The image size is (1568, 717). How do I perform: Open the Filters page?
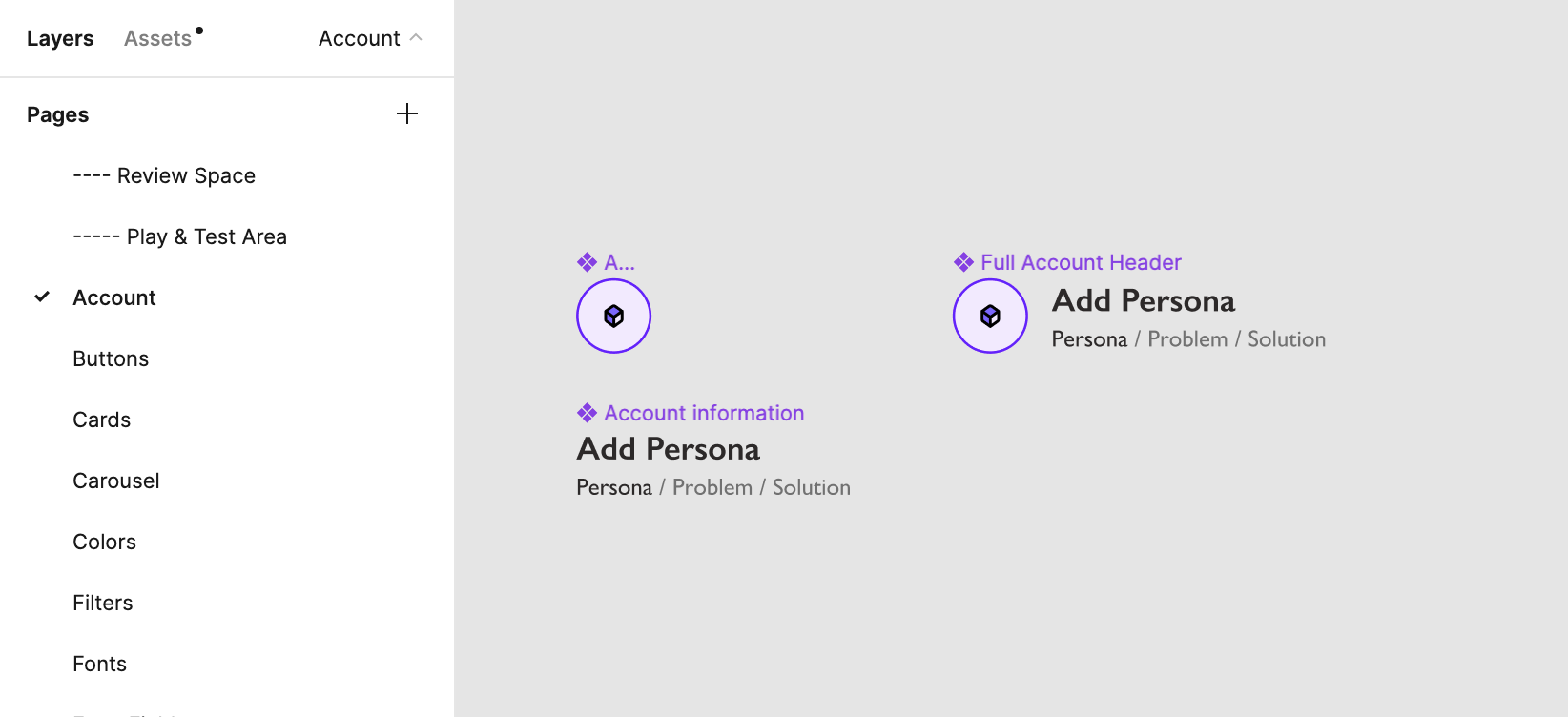(x=102, y=603)
